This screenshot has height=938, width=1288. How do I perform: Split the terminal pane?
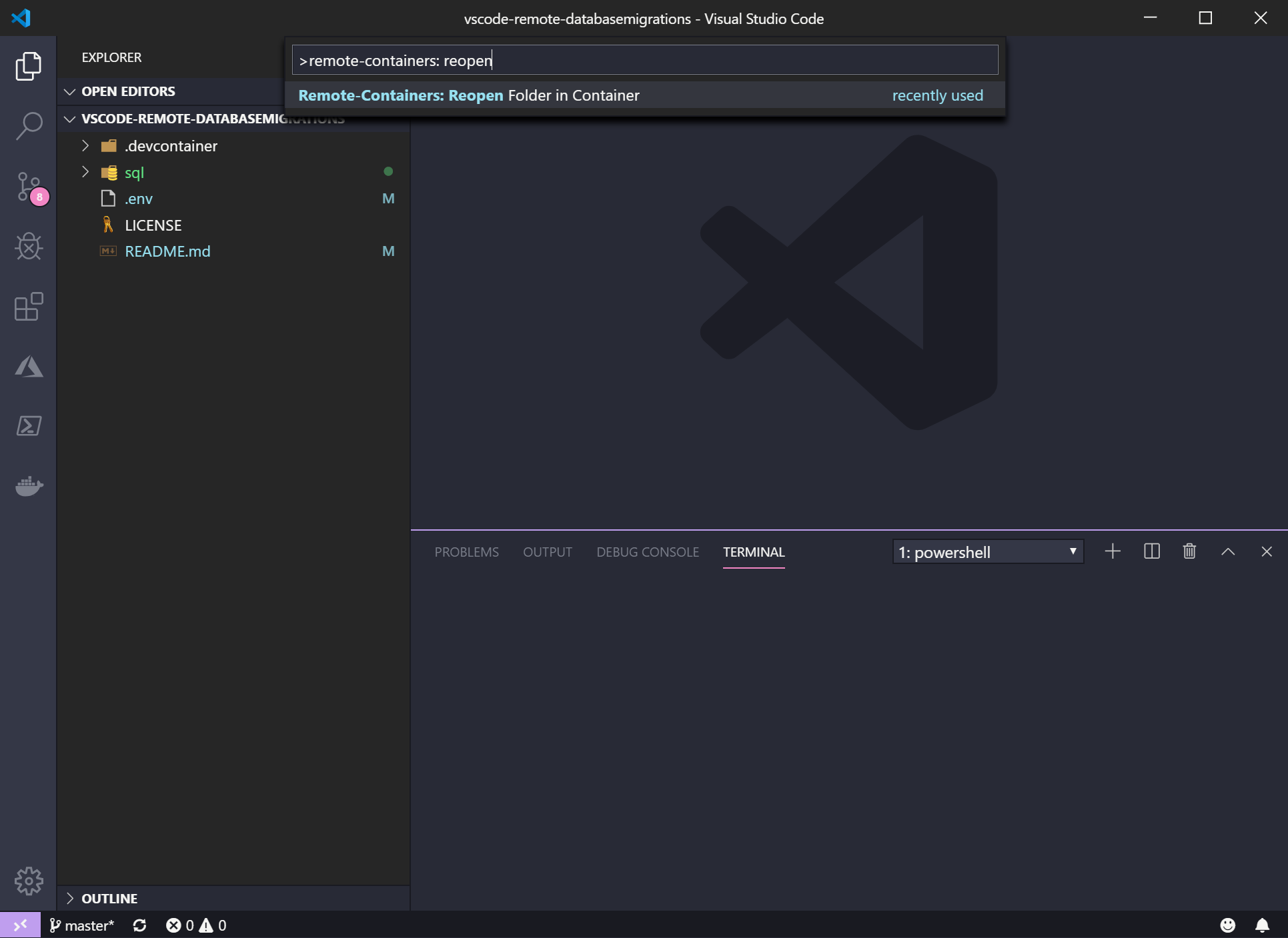(x=1151, y=551)
